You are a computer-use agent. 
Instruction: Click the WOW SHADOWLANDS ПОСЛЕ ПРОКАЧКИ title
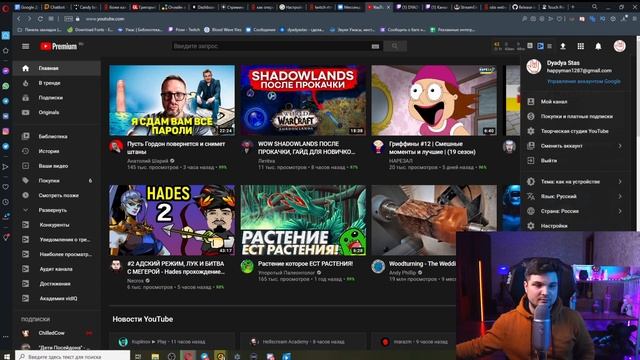[307, 148]
